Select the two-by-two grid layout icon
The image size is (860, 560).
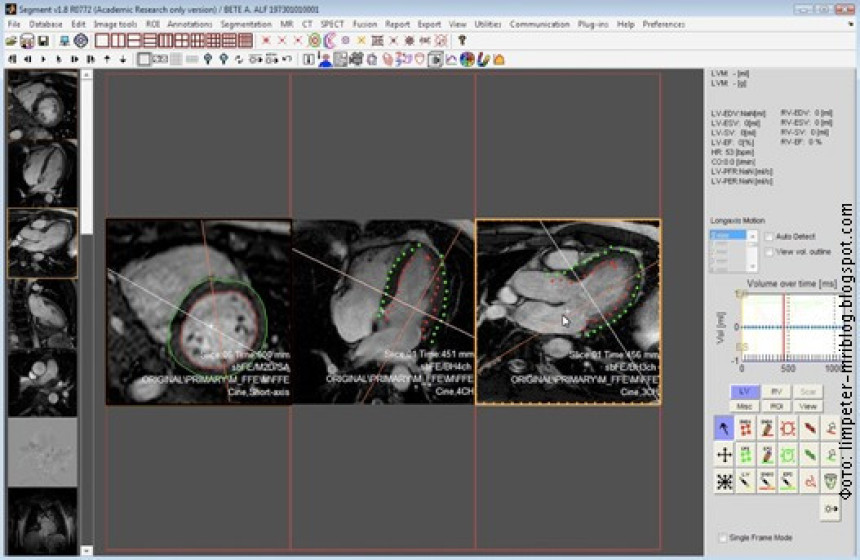click(x=181, y=41)
